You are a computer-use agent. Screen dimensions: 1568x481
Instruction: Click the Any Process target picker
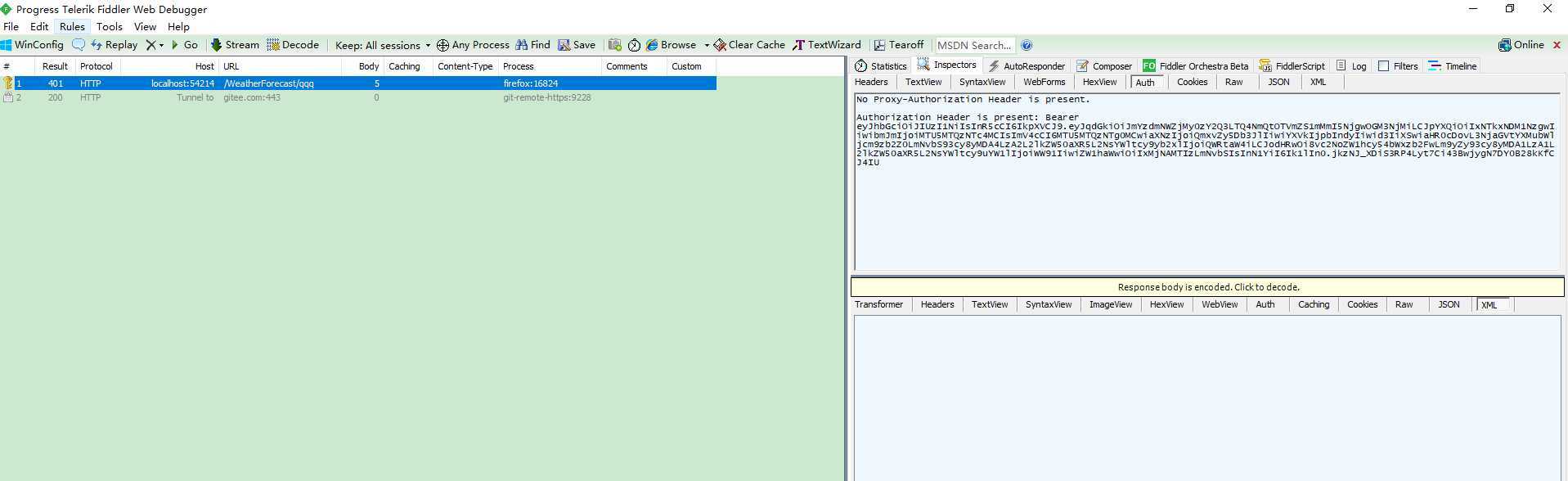coord(473,45)
